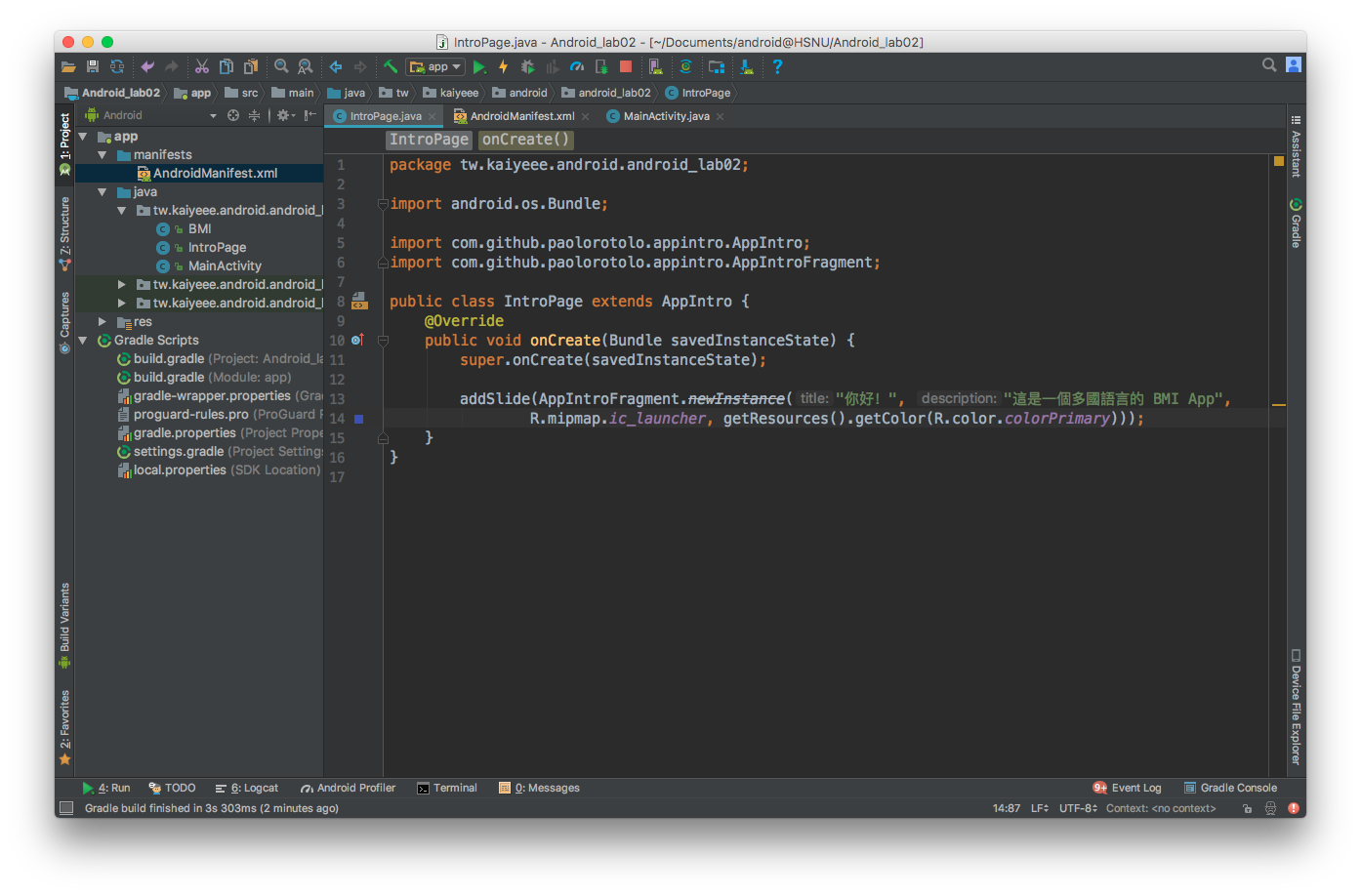Expand the res folder node
The width and height of the screenshot is (1361, 896).
[103, 321]
